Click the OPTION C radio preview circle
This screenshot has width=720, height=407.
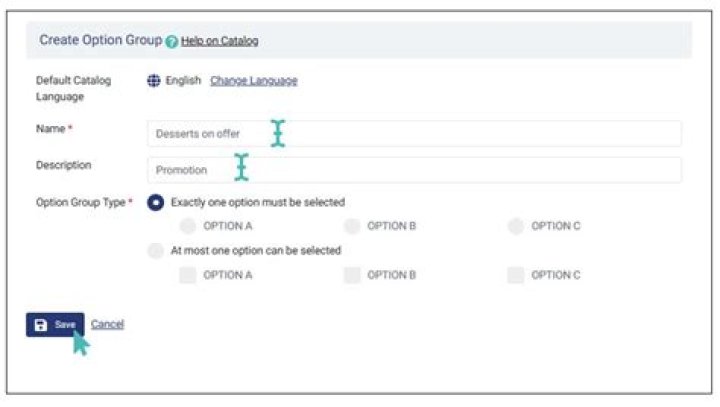click(516, 226)
